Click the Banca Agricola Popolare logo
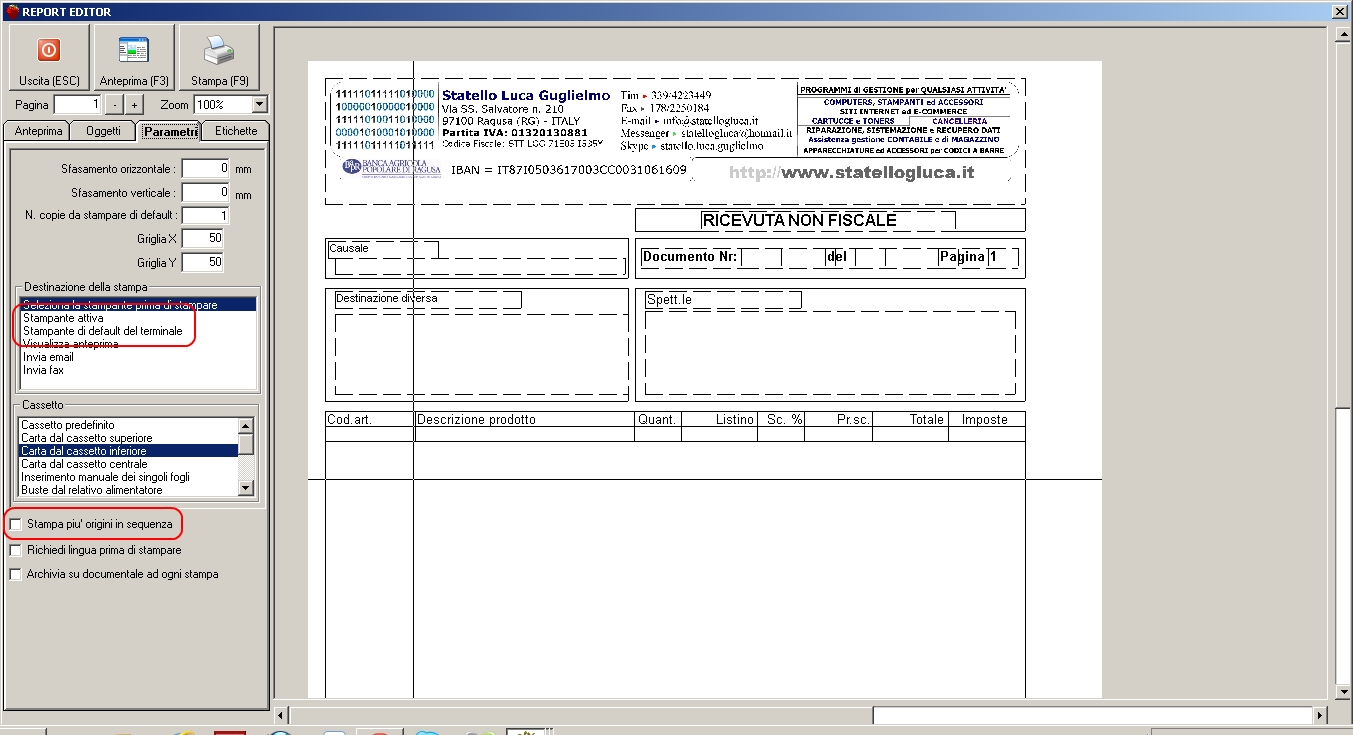The width and height of the screenshot is (1353, 735). 389,167
